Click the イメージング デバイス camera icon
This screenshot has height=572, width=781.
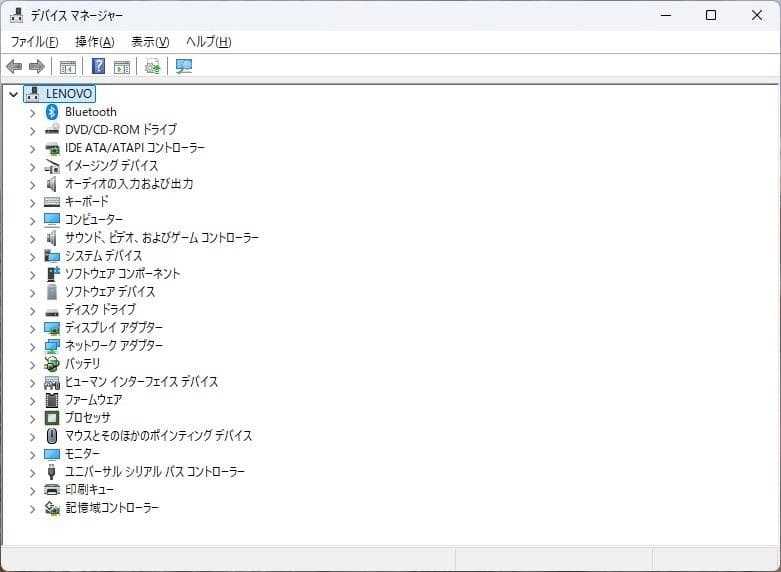coord(52,166)
